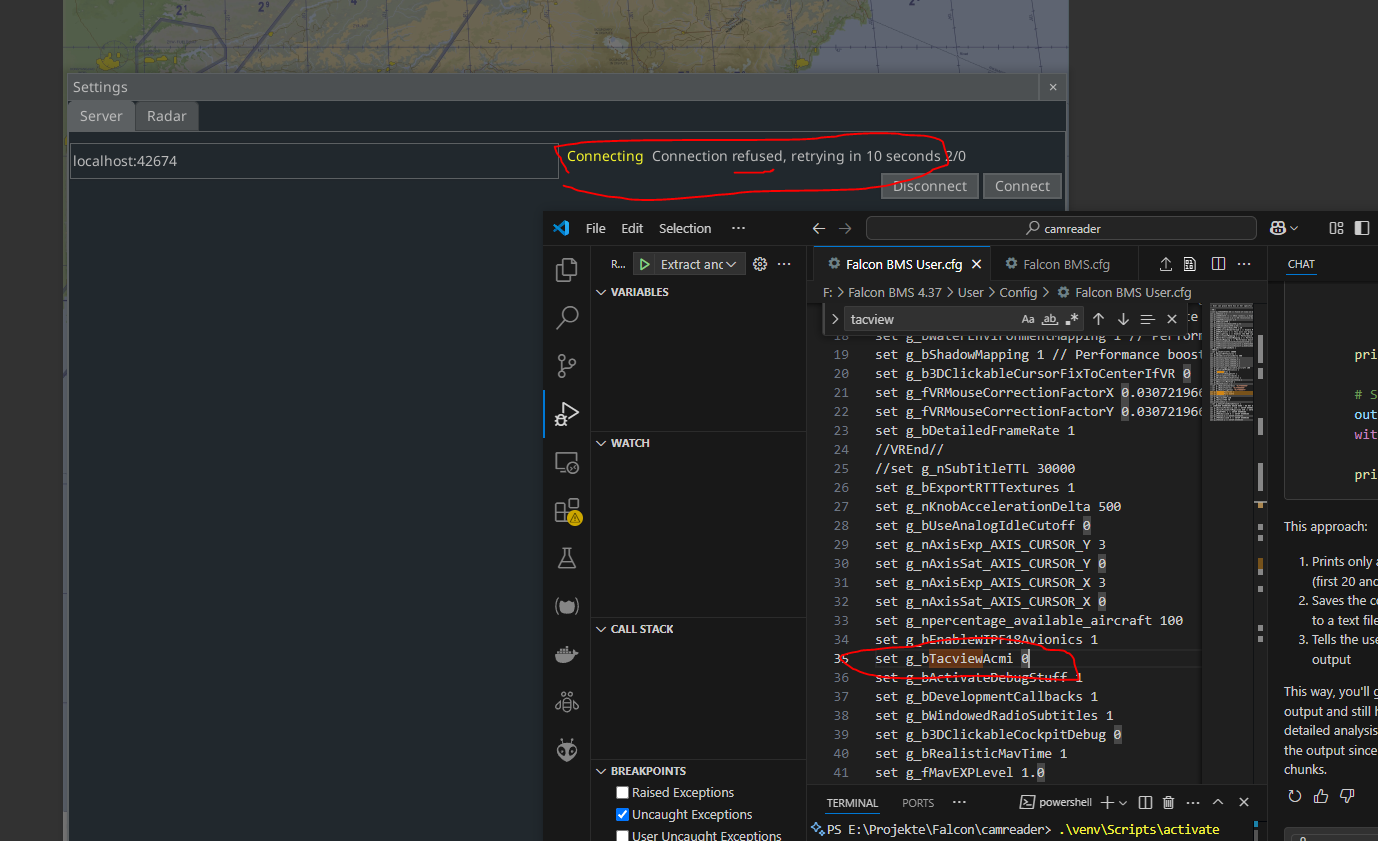
Task: Switch to Radar tab in Settings window
Action: coord(166,116)
